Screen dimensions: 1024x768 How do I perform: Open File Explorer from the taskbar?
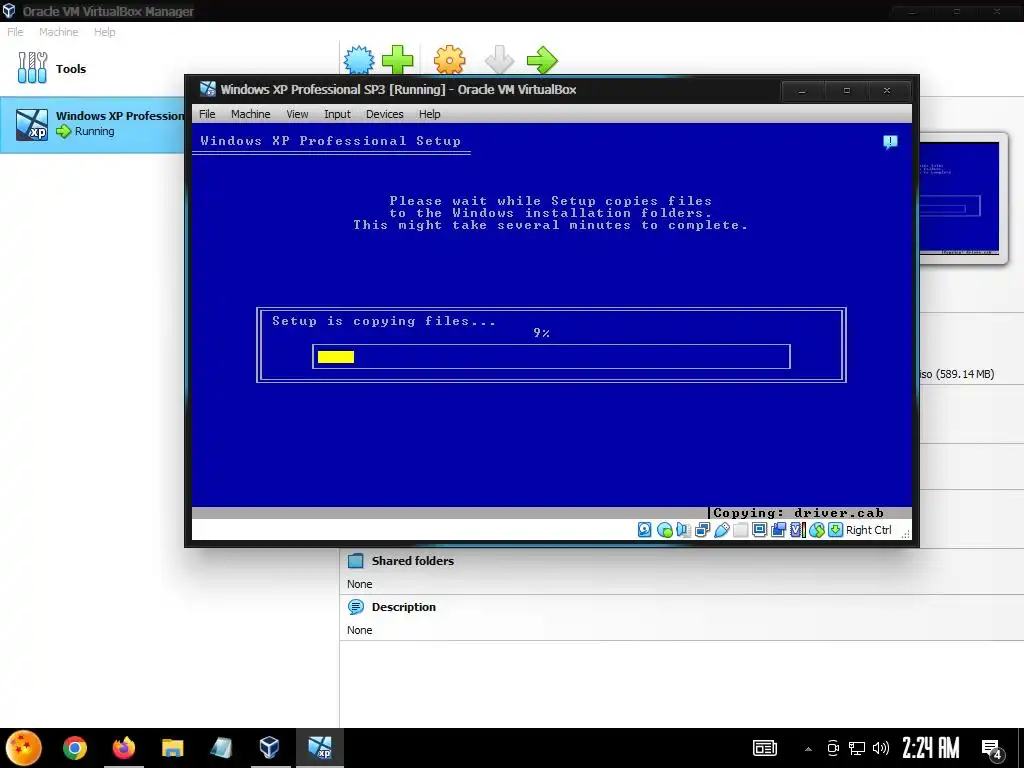point(172,748)
